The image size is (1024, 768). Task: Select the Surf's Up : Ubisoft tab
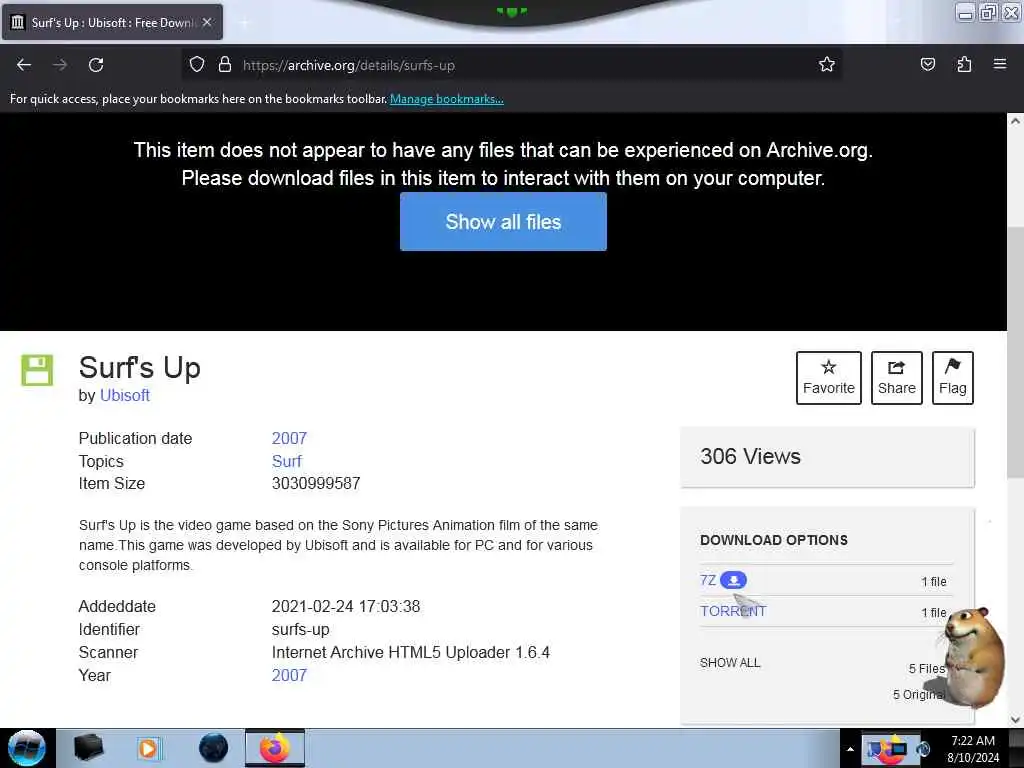[112, 22]
